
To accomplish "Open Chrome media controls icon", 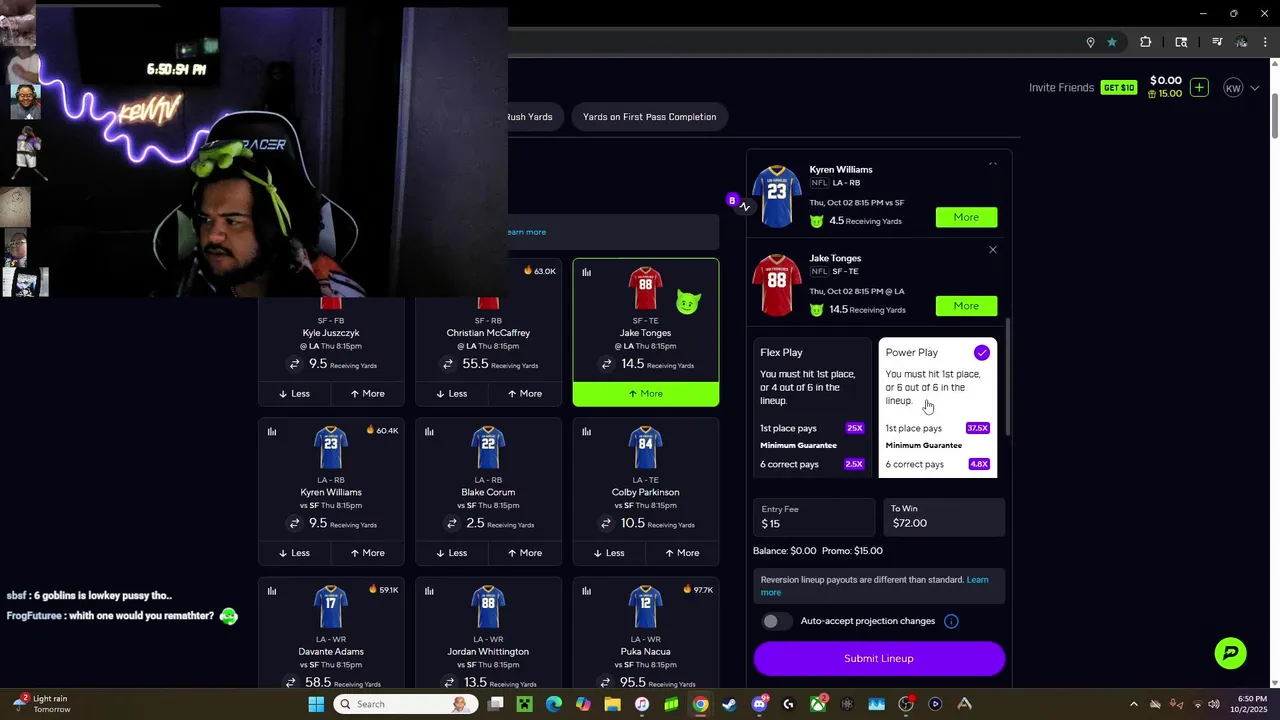I will click(x=1217, y=42).
